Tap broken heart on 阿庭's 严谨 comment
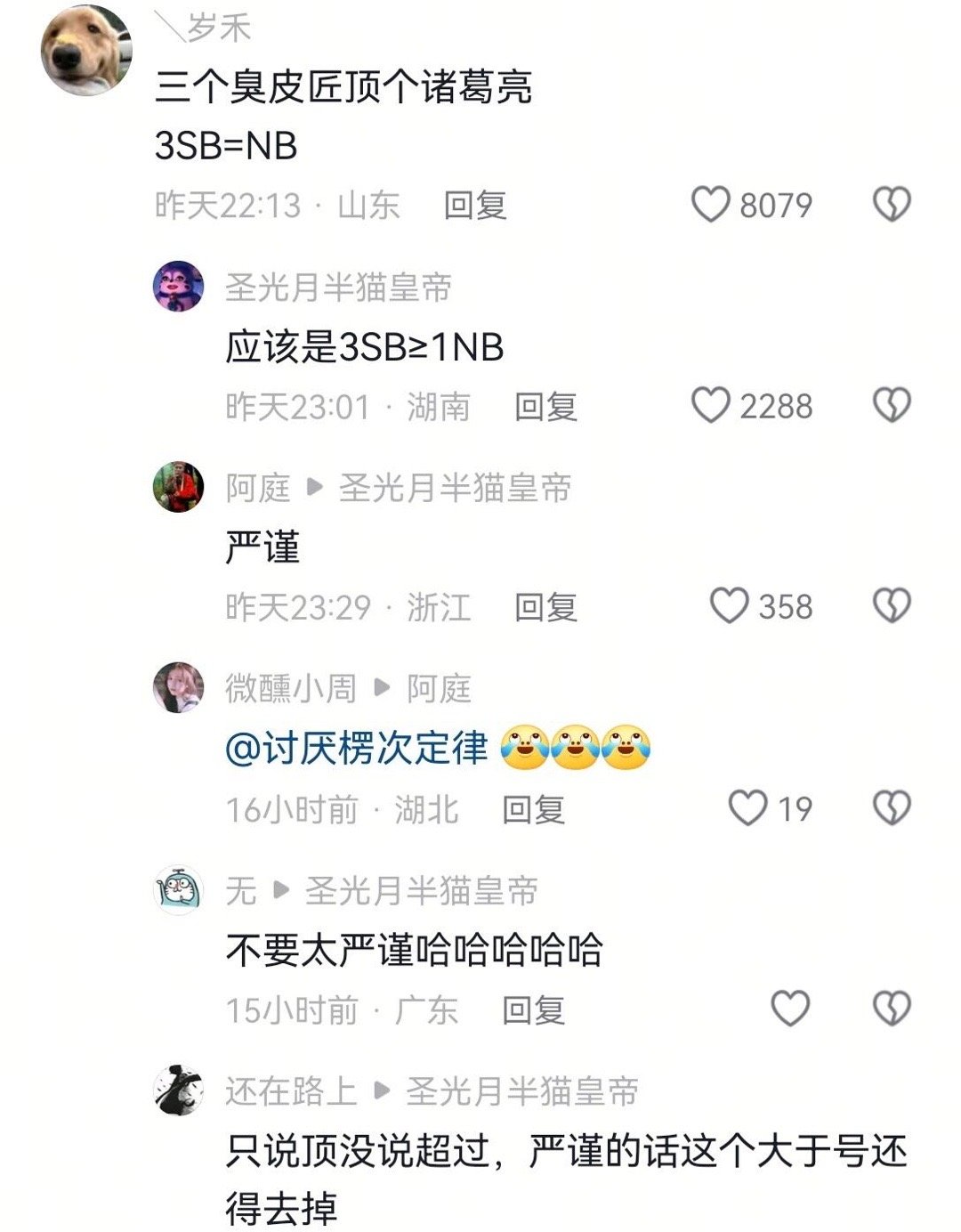This screenshot has height=1232, width=961. pos(892,606)
